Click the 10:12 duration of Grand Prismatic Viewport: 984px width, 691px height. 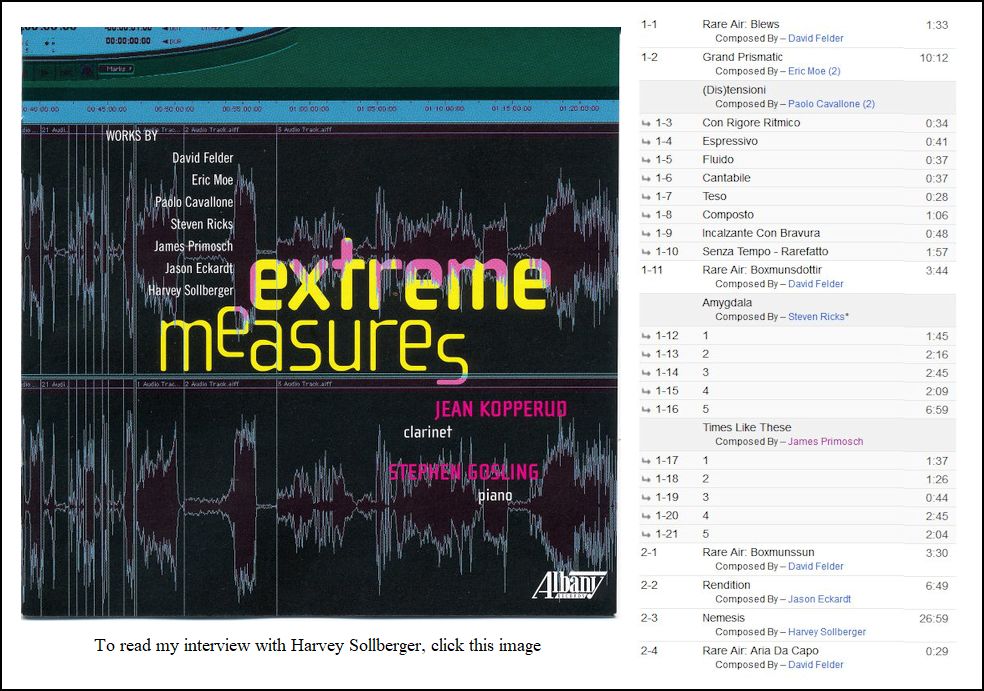[934, 58]
